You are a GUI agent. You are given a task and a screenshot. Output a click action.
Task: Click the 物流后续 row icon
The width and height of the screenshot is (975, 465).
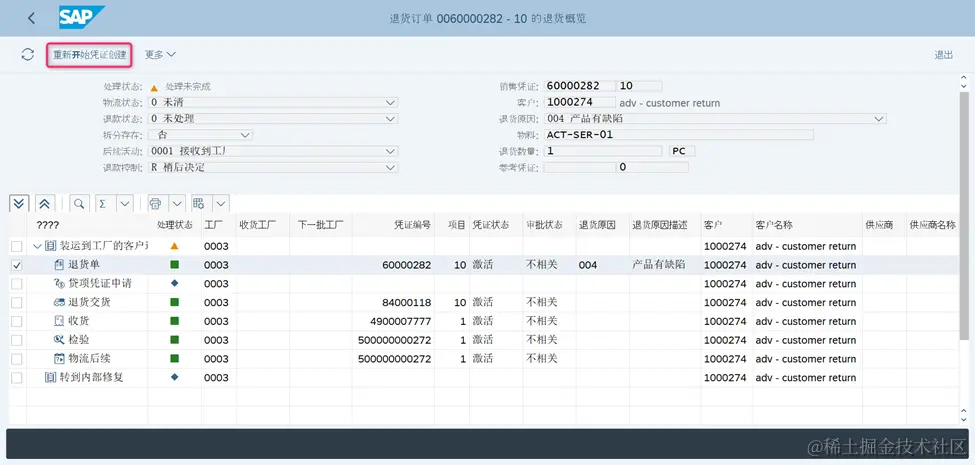59,359
